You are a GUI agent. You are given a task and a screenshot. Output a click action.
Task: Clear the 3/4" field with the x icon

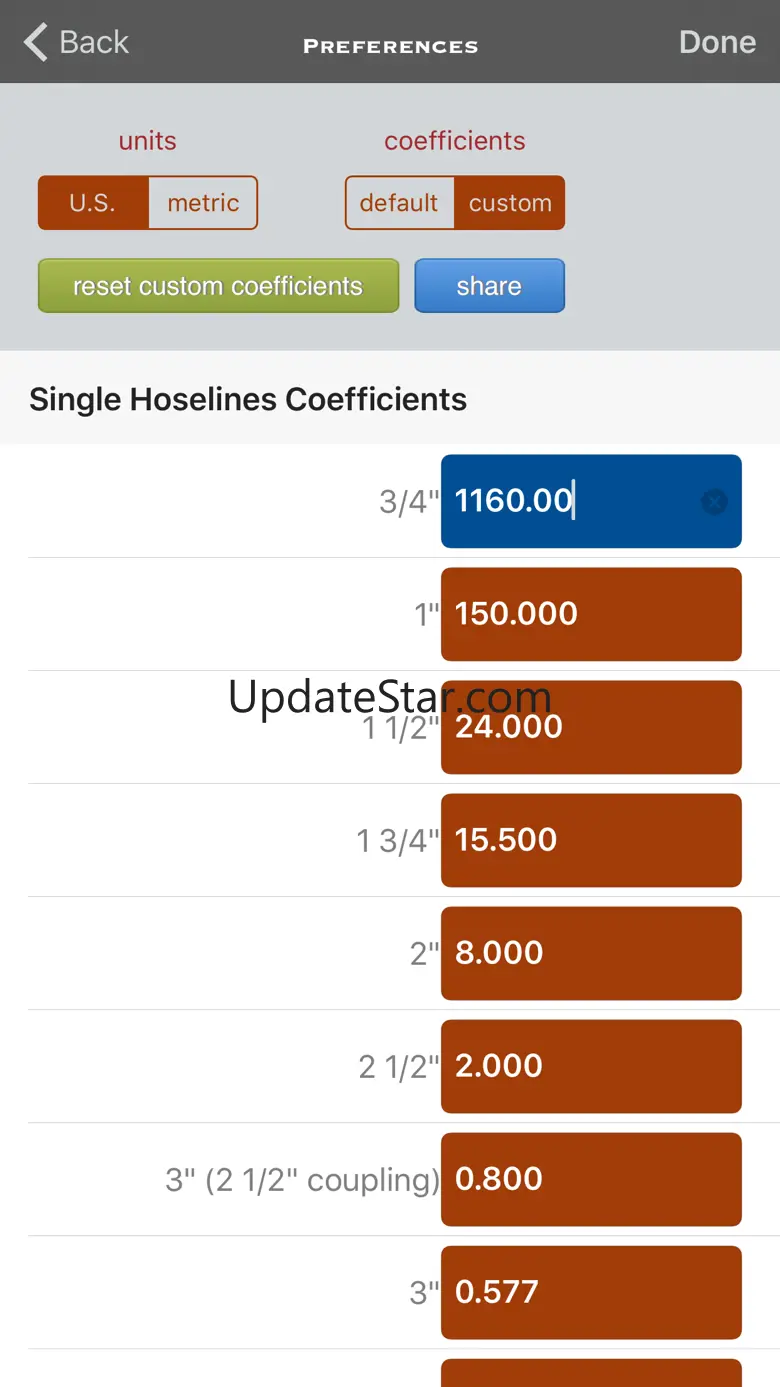pyautogui.click(x=714, y=502)
